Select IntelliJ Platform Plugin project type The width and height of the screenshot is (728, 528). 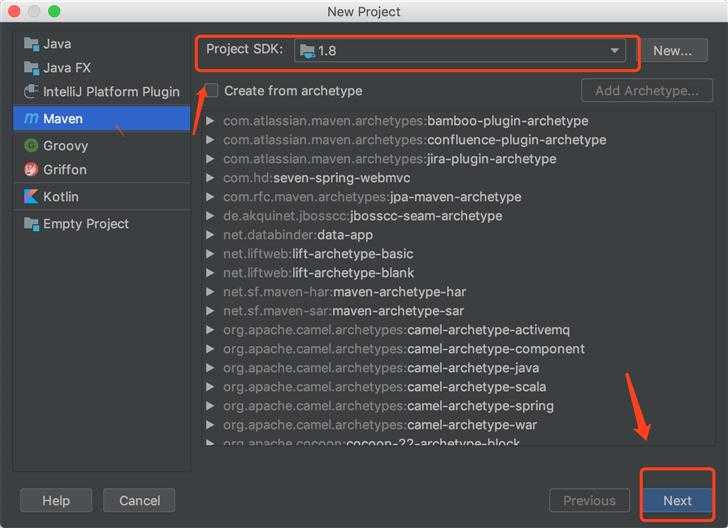click(102, 91)
